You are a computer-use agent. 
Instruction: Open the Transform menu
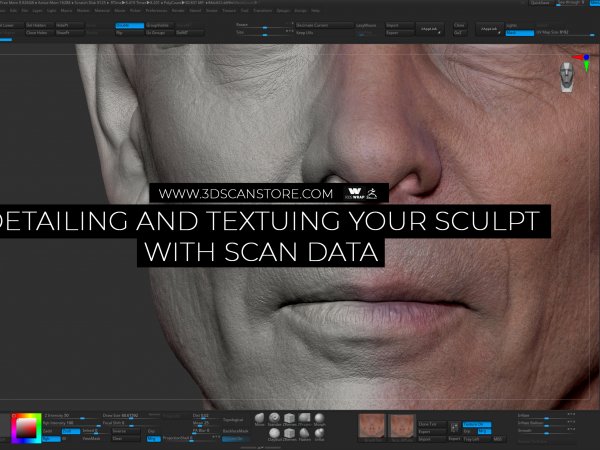click(x=262, y=11)
